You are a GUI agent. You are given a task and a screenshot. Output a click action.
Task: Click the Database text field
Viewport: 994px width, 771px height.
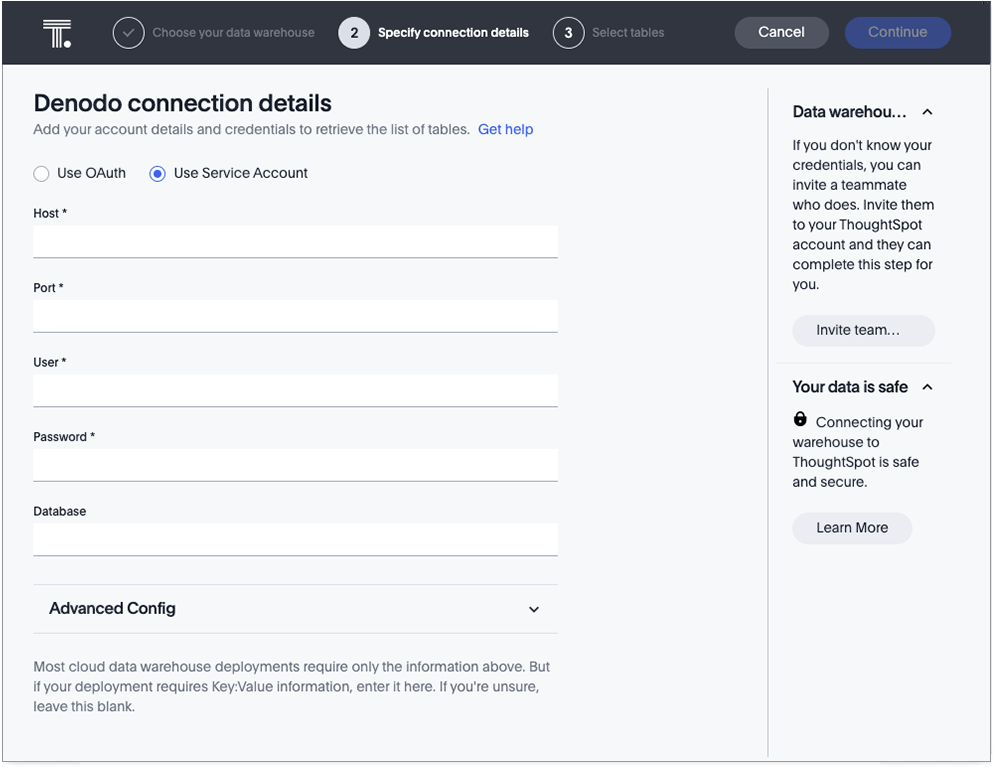pyautogui.click(x=295, y=539)
